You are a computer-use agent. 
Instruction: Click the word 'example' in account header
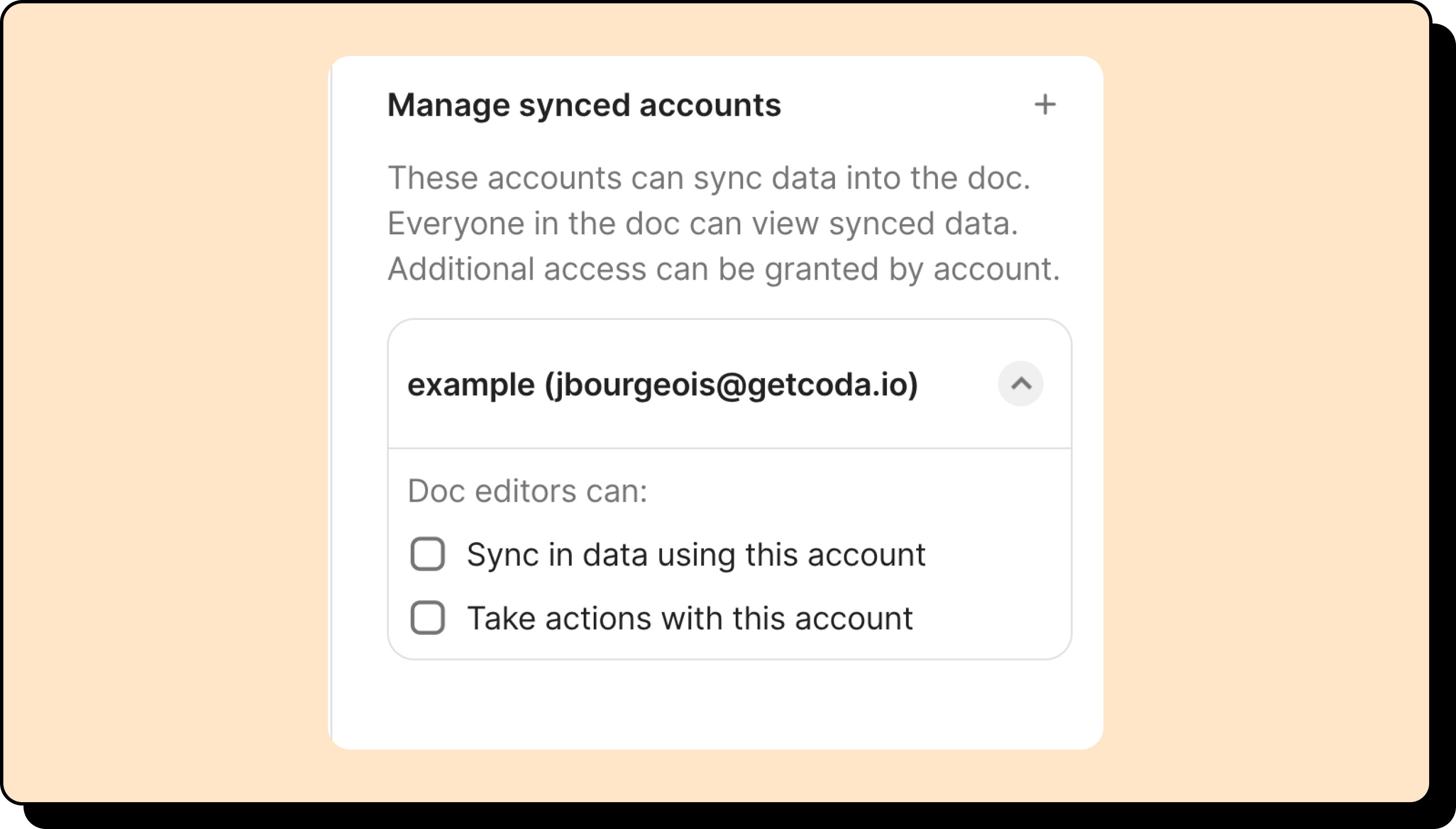tap(471, 385)
